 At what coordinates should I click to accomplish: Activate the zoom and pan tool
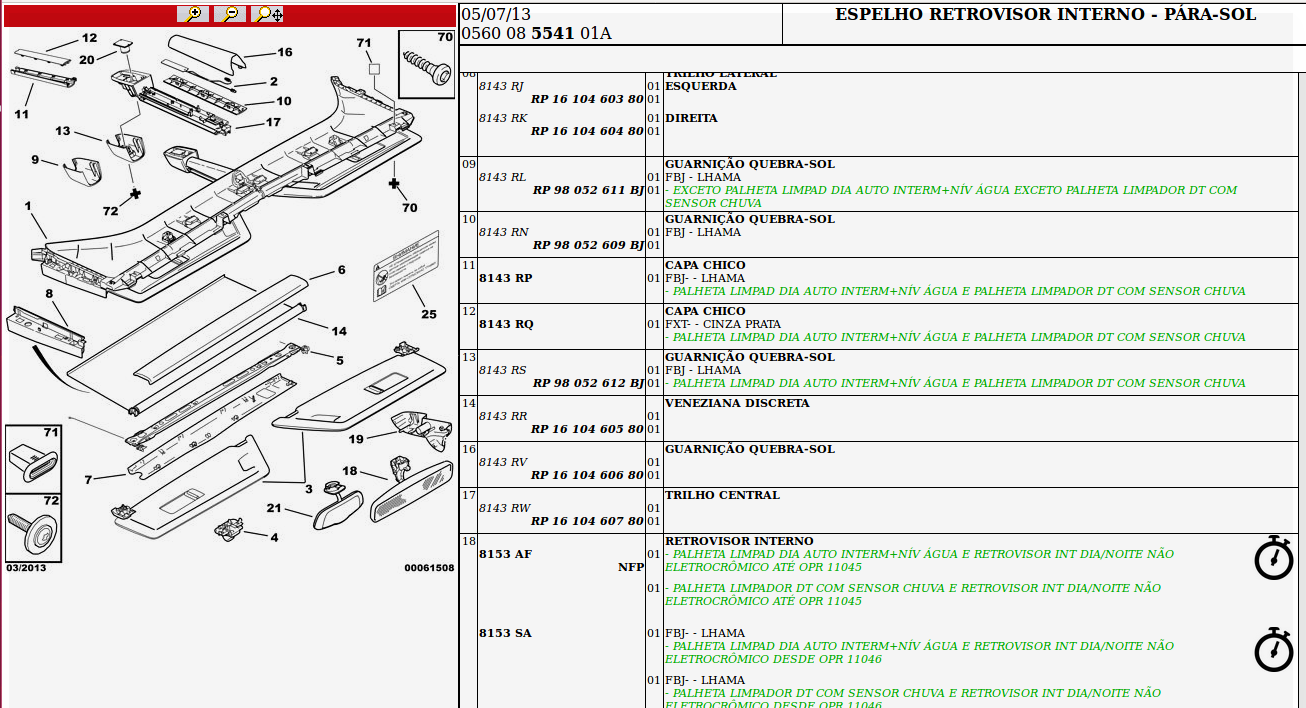tap(269, 14)
